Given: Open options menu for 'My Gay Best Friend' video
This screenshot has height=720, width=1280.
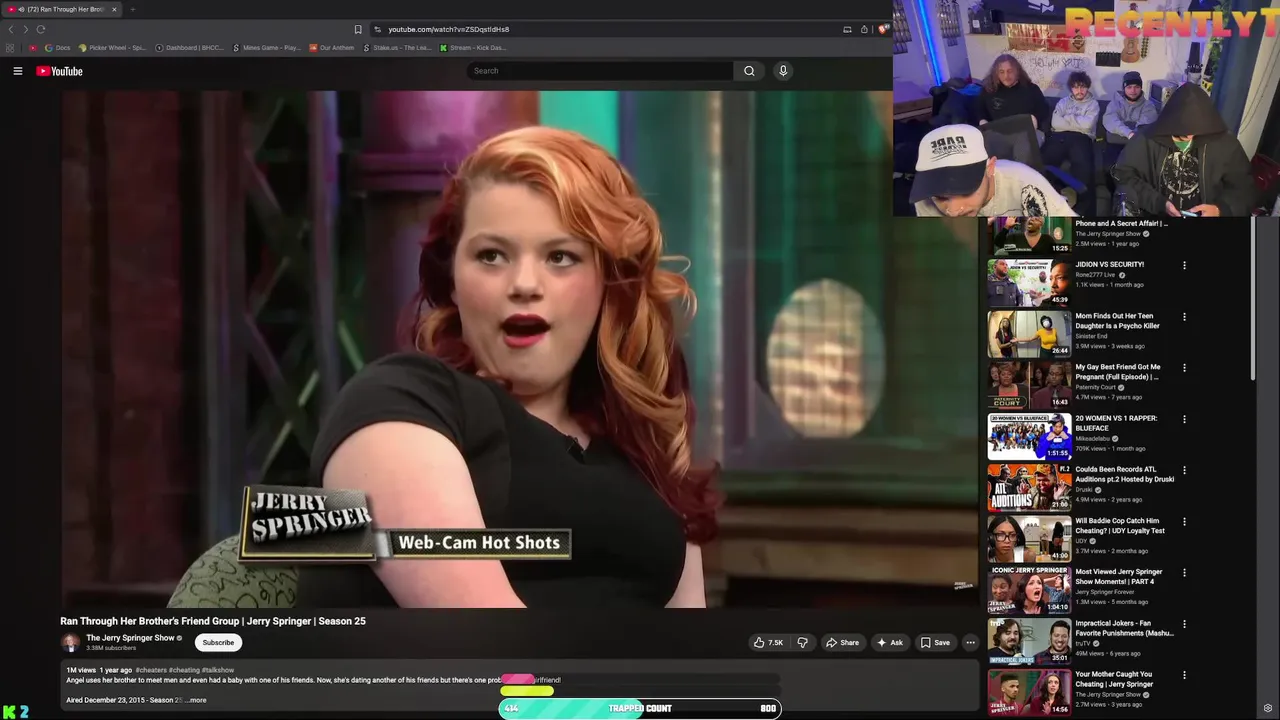Looking at the screenshot, I should tap(1184, 368).
